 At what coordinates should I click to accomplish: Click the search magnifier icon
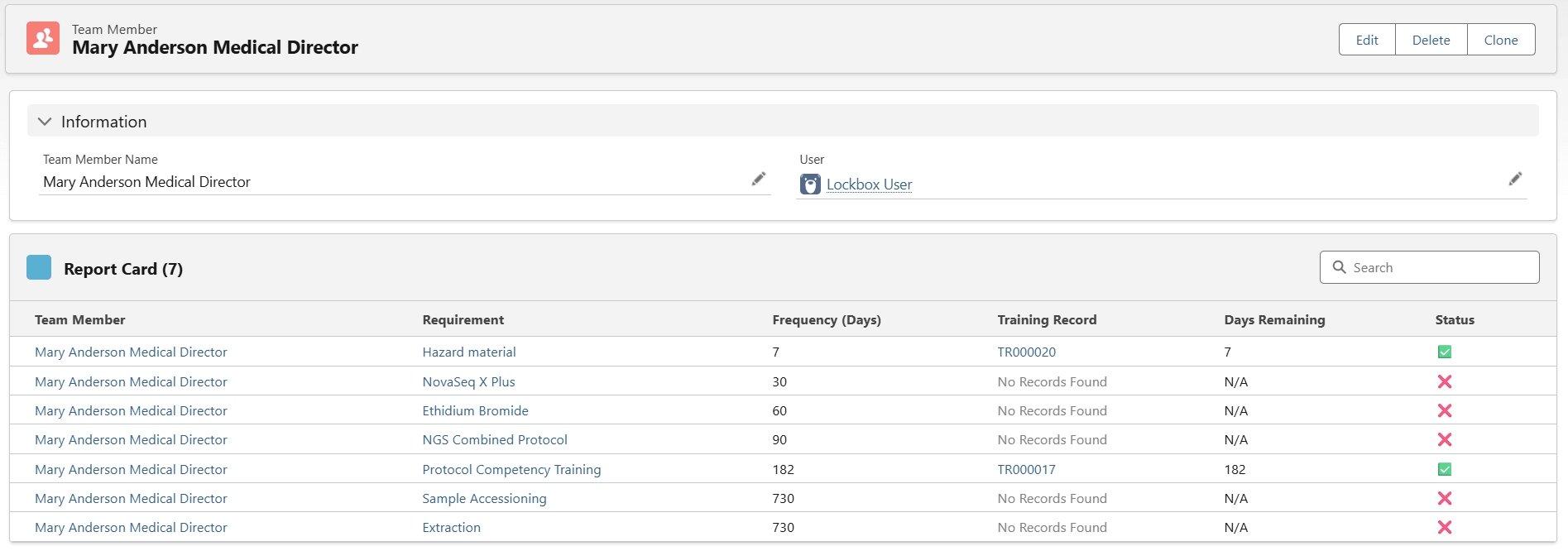tap(1339, 267)
